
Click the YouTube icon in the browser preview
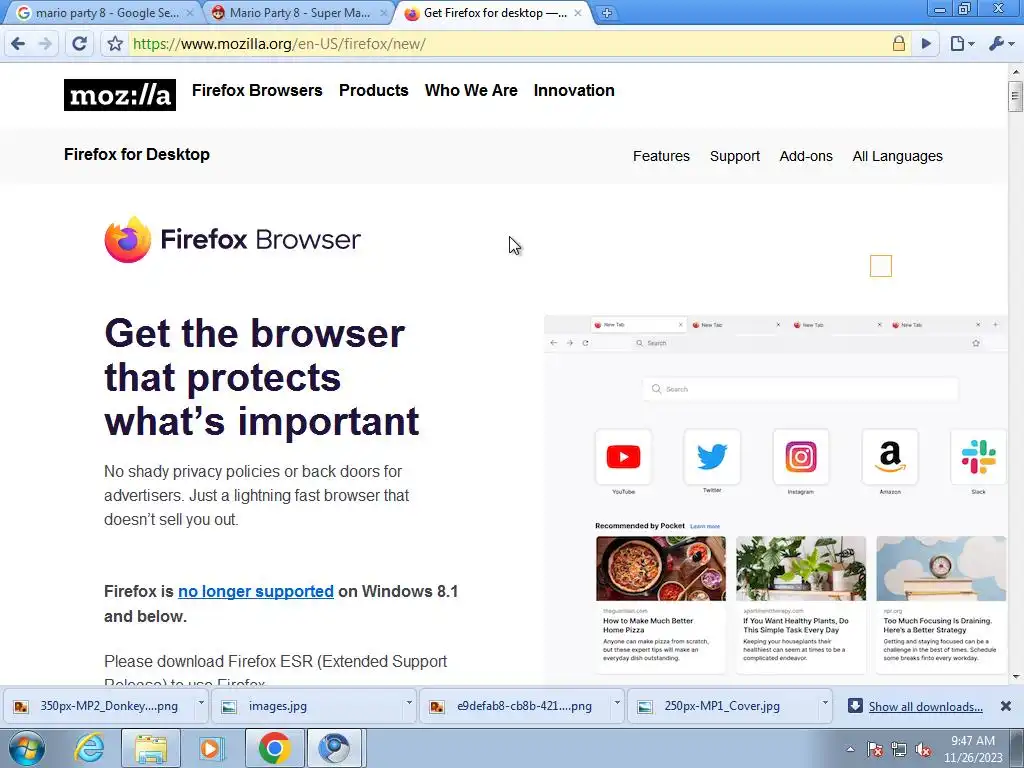(623, 456)
